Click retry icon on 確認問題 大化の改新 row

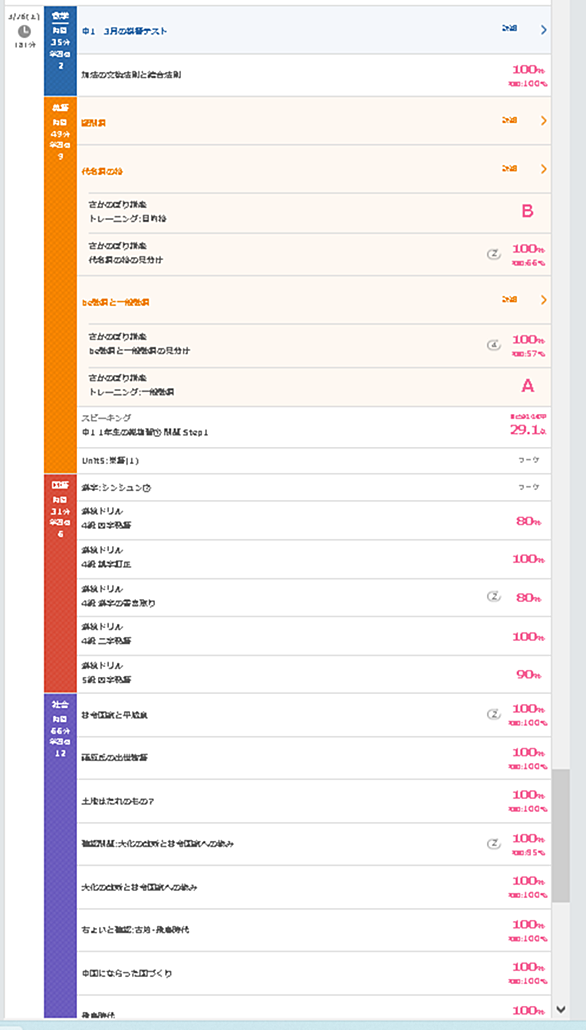point(493,843)
